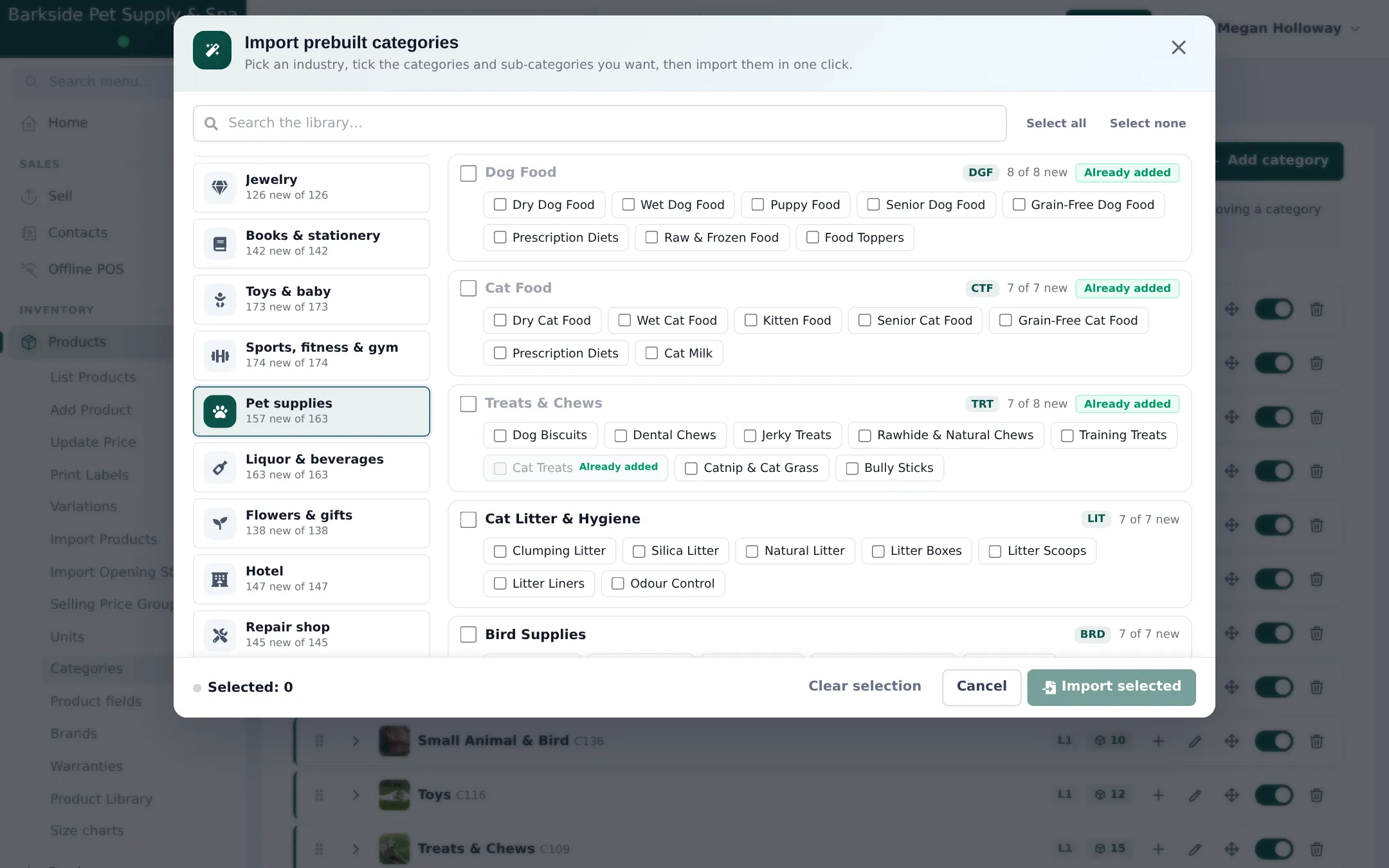Click the Select none link
The width and height of the screenshot is (1389, 868).
1147,123
